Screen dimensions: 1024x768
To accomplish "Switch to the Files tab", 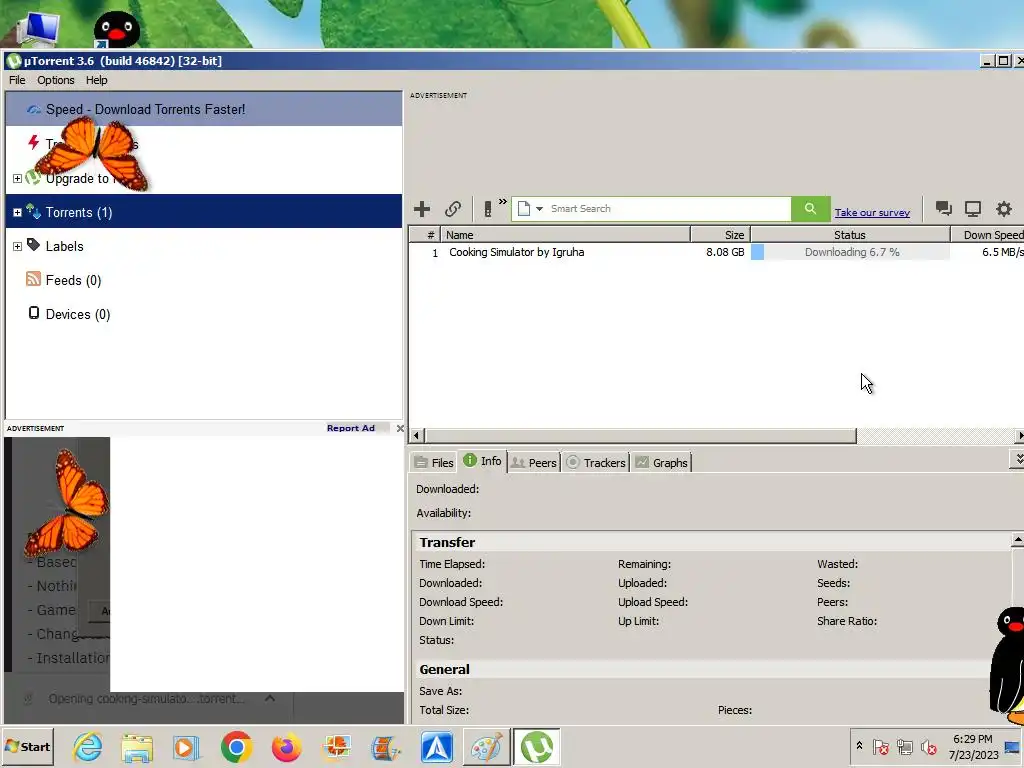I will (433, 462).
